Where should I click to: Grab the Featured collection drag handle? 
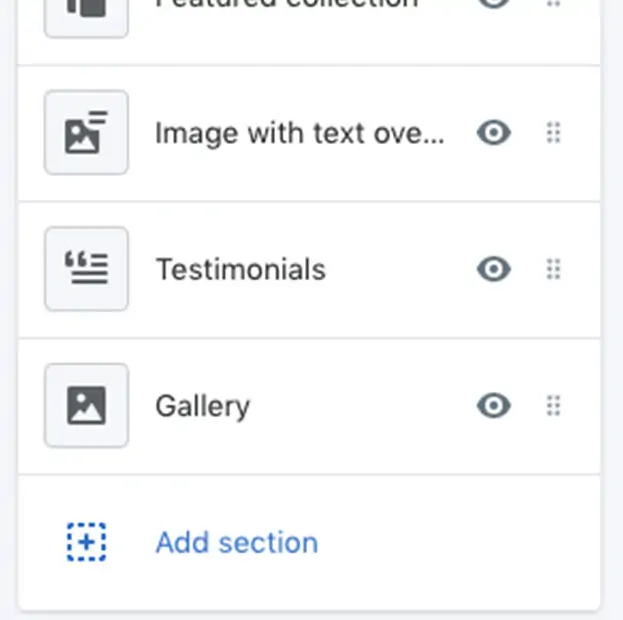tap(553, 3)
